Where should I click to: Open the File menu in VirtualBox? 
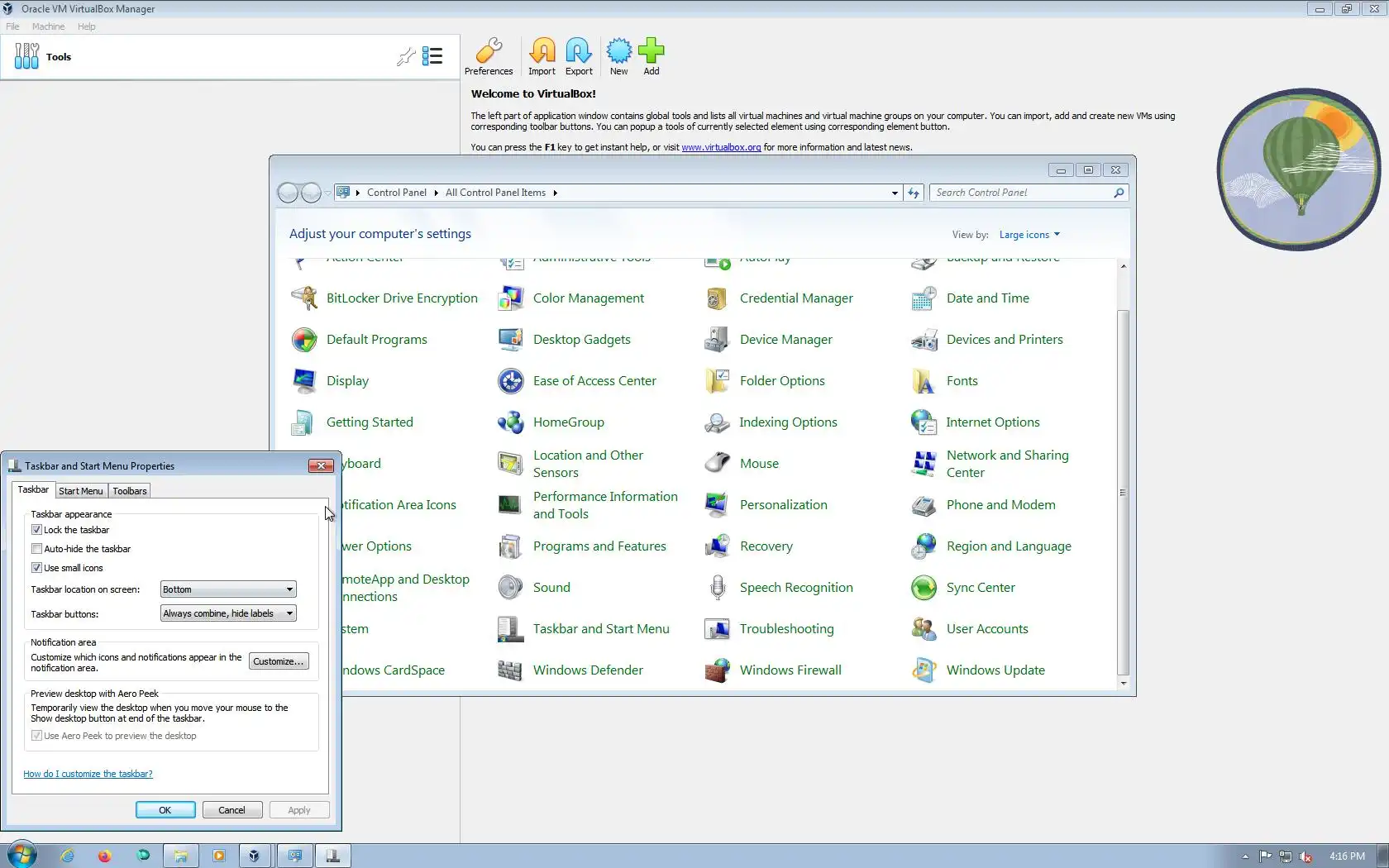click(12, 26)
